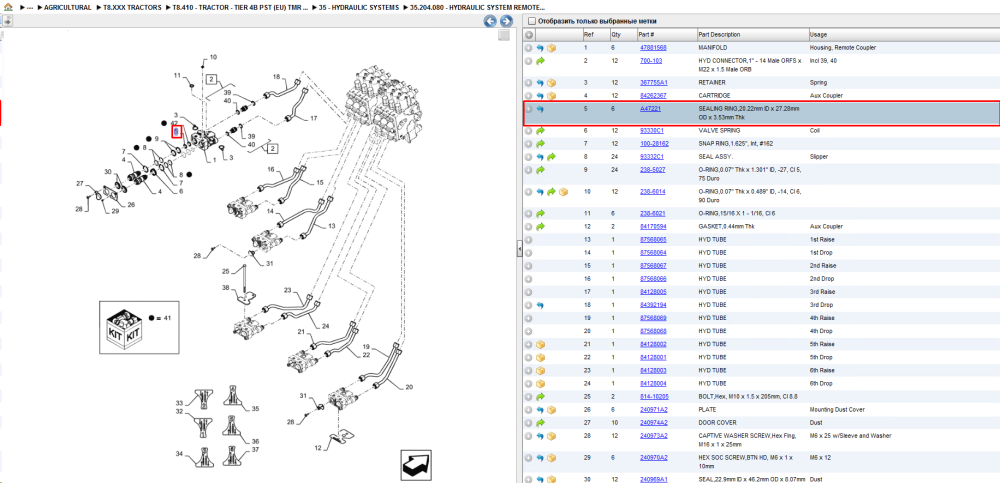
Task: Select callout 10 in the diagram
Action: 213,57
